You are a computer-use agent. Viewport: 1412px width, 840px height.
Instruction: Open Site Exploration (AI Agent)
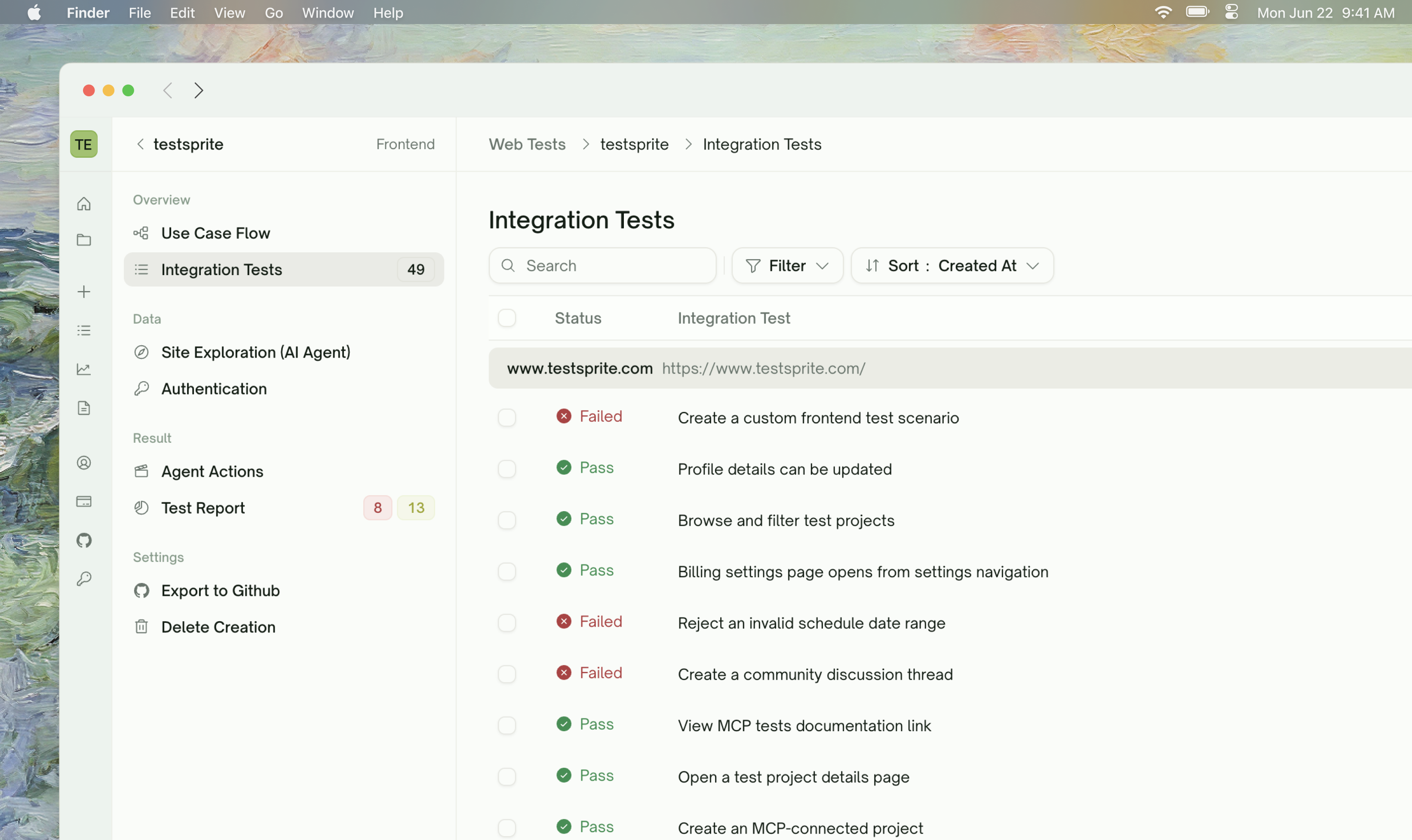click(x=284, y=352)
